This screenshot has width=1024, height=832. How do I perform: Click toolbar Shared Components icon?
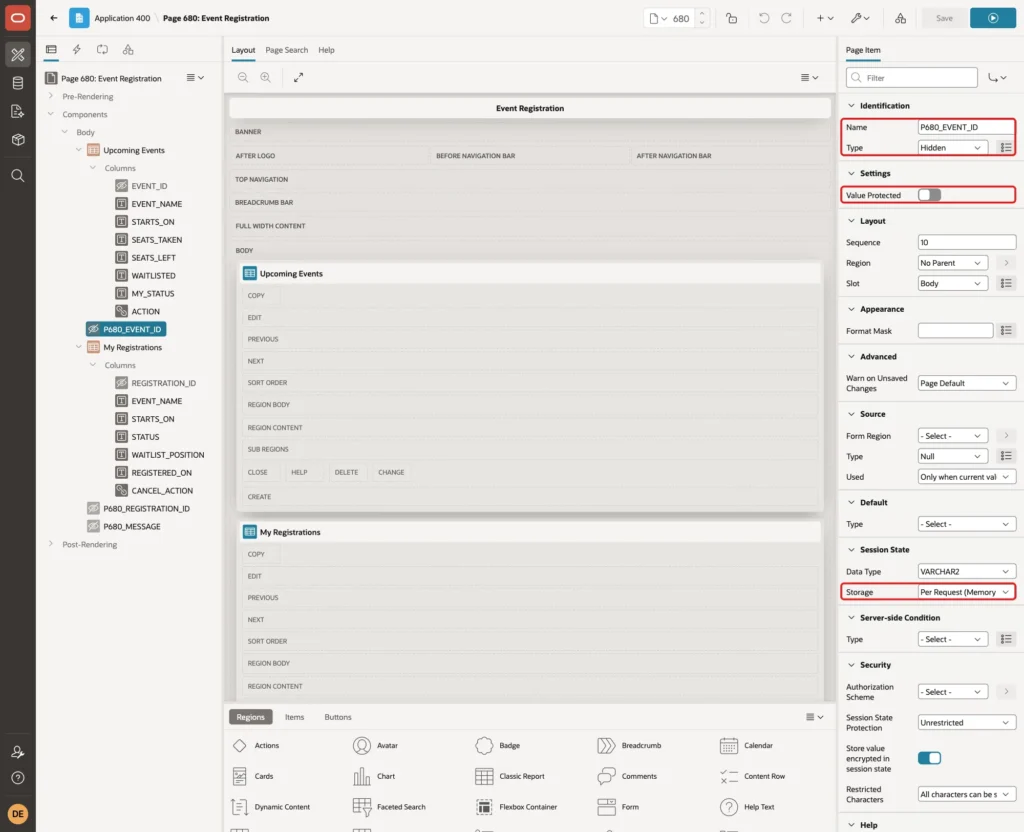coord(901,18)
